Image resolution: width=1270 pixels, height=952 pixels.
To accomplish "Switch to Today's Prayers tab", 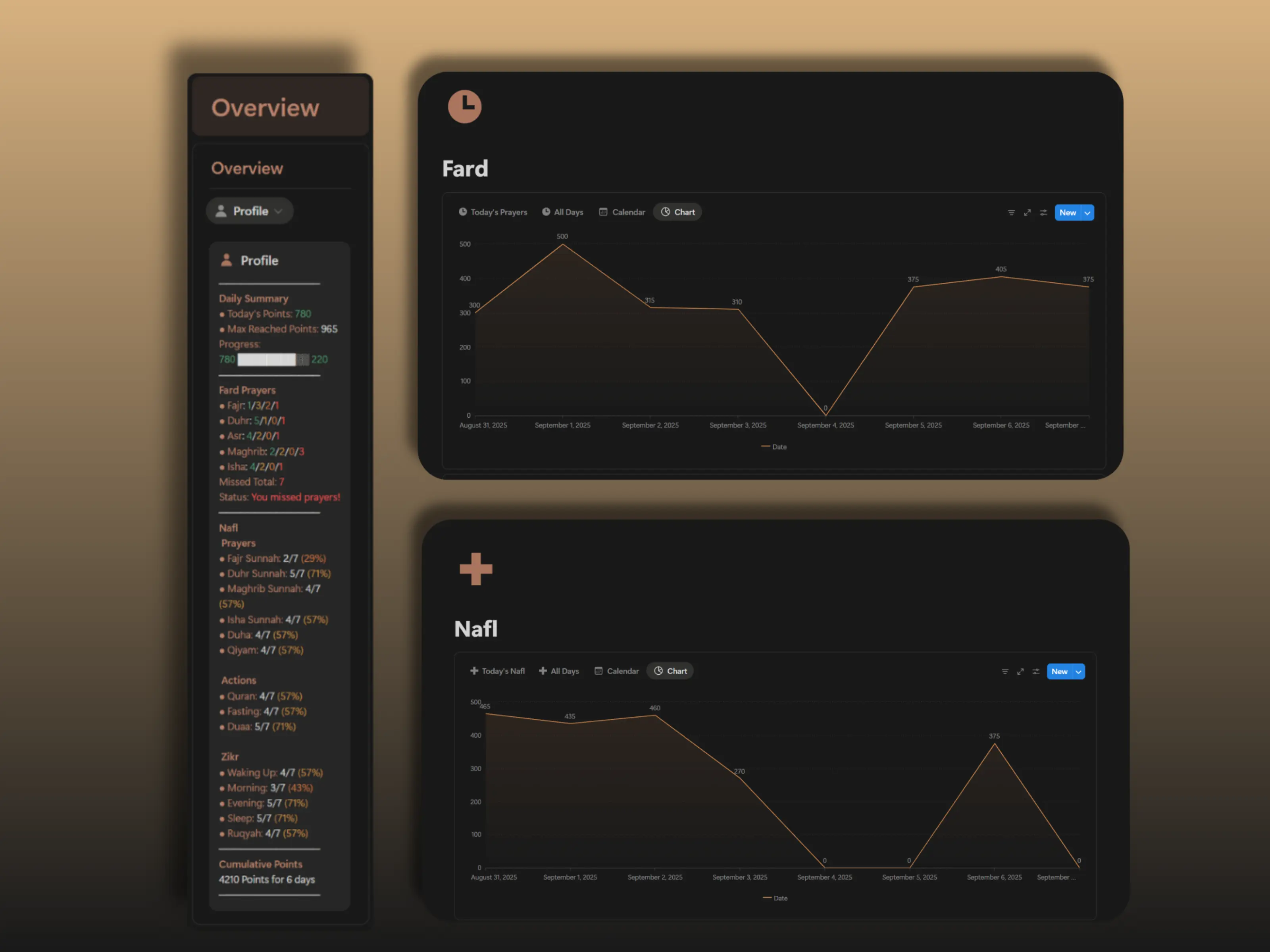I will [493, 212].
